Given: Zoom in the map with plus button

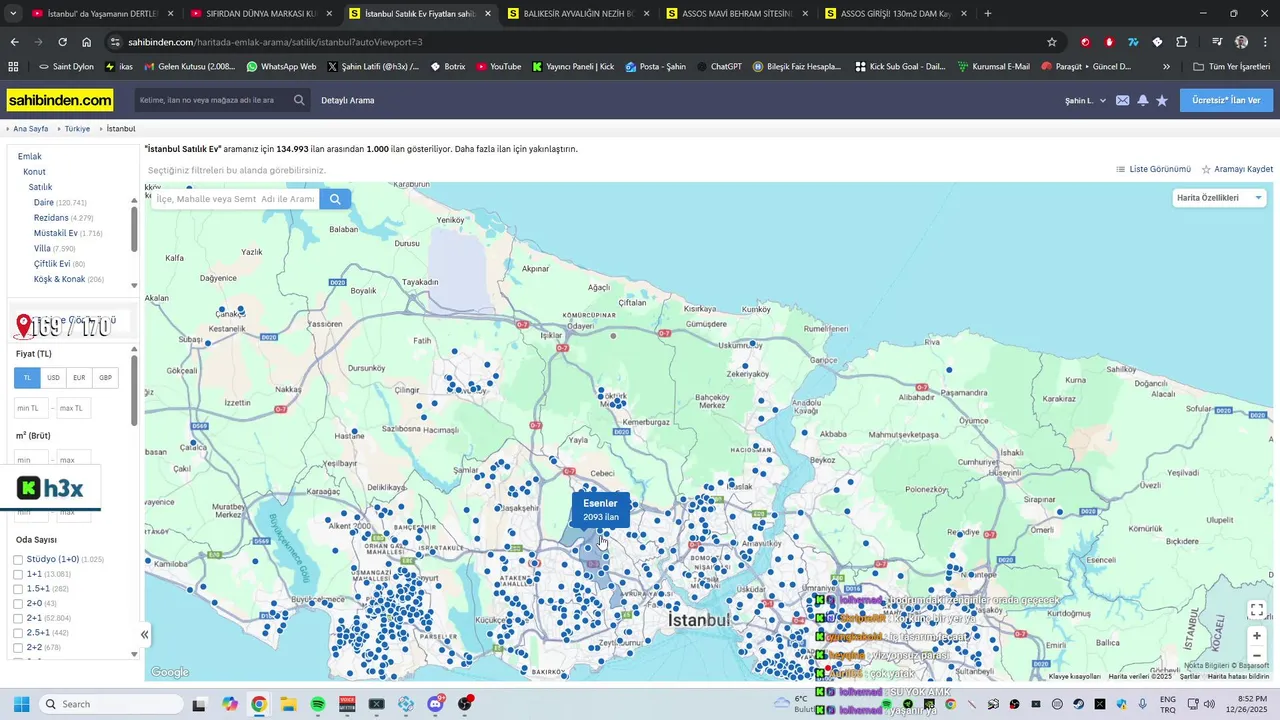Looking at the screenshot, I should pos(1257,635).
